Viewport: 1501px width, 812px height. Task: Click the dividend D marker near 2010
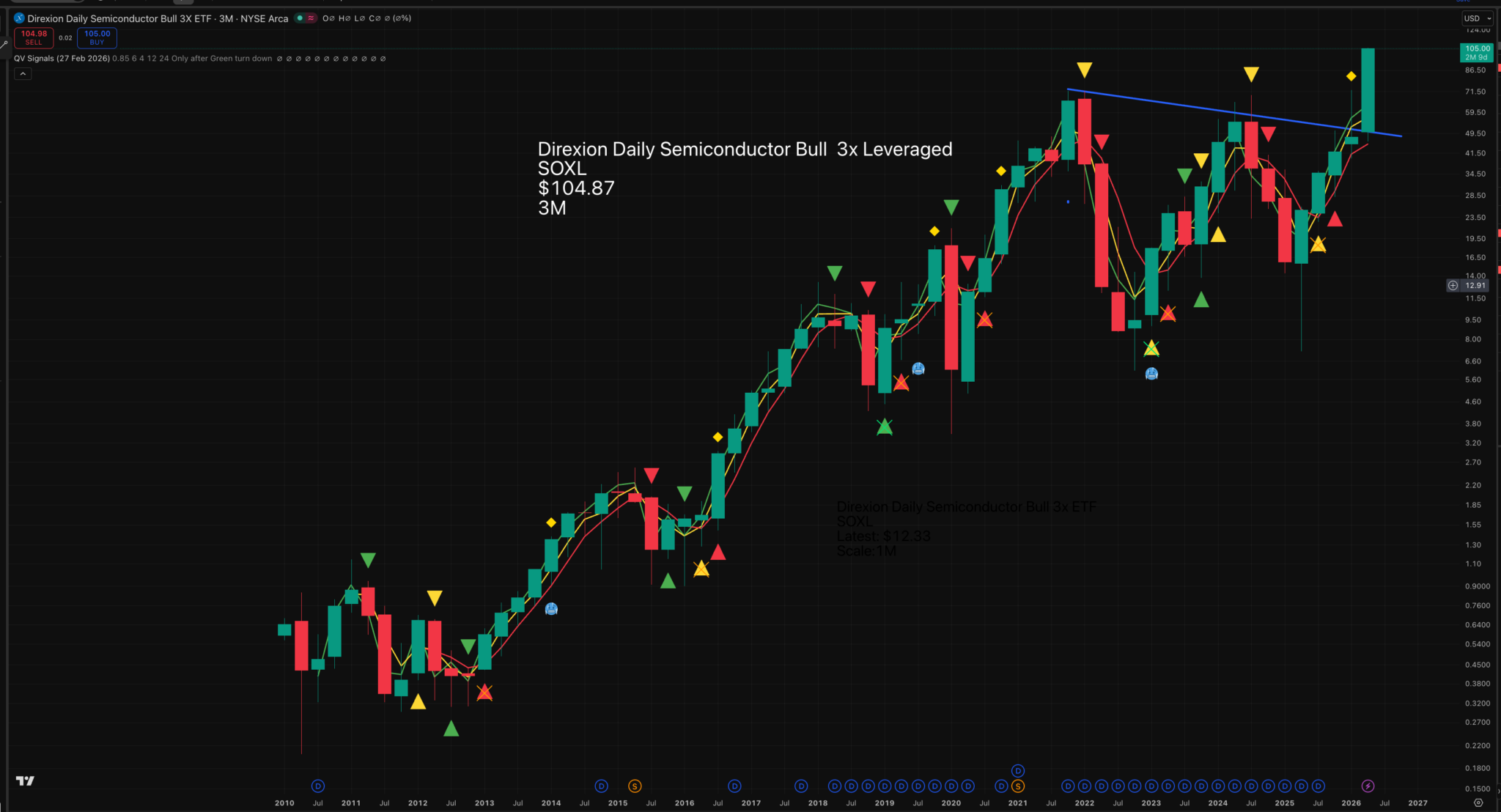coord(317,786)
